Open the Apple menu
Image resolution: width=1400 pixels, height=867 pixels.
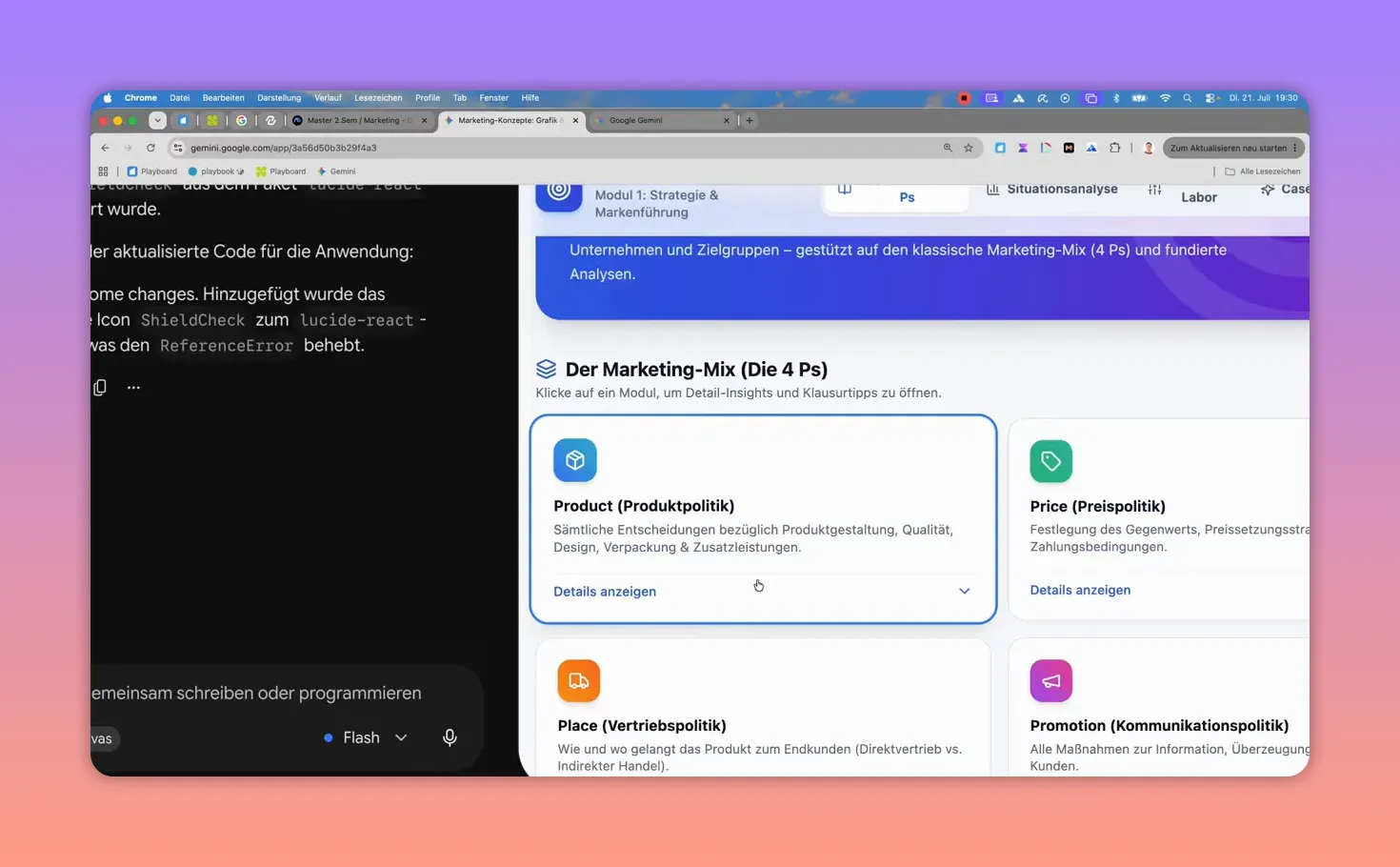pyautogui.click(x=108, y=98)
